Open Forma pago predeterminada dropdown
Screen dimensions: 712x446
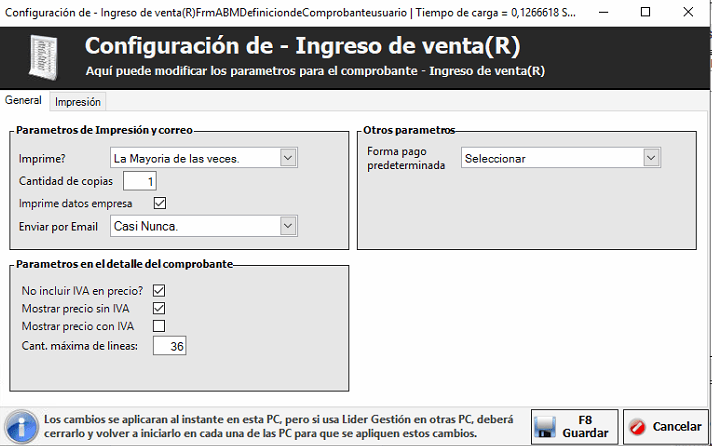coord(651,158)
